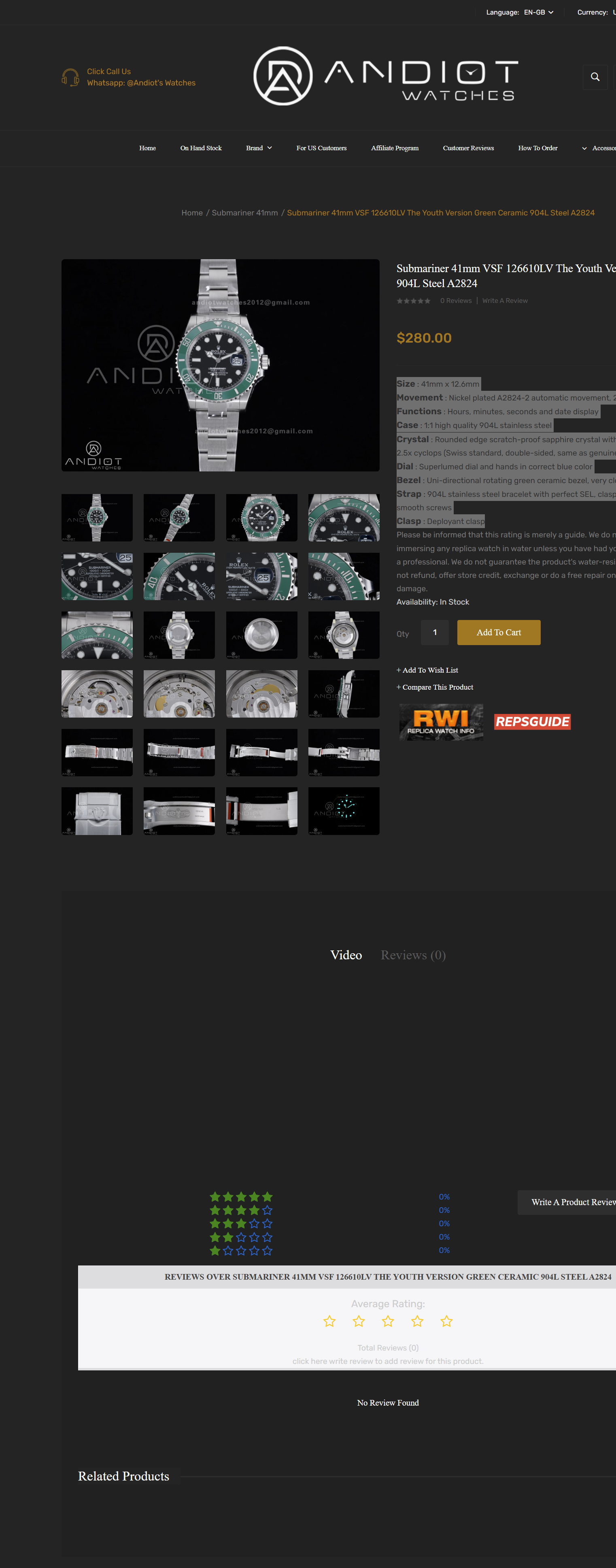Click the $280.00 price text

424,338
